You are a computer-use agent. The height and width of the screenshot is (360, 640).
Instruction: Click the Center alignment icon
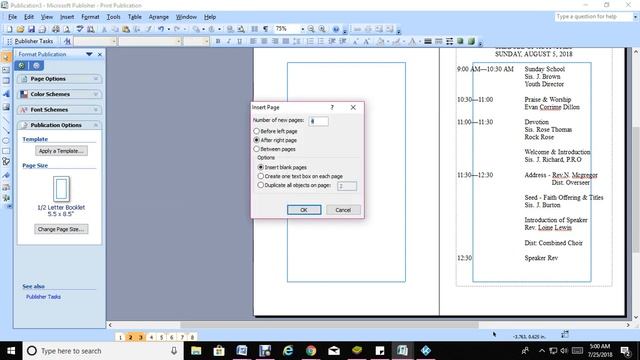pos(264,41)
